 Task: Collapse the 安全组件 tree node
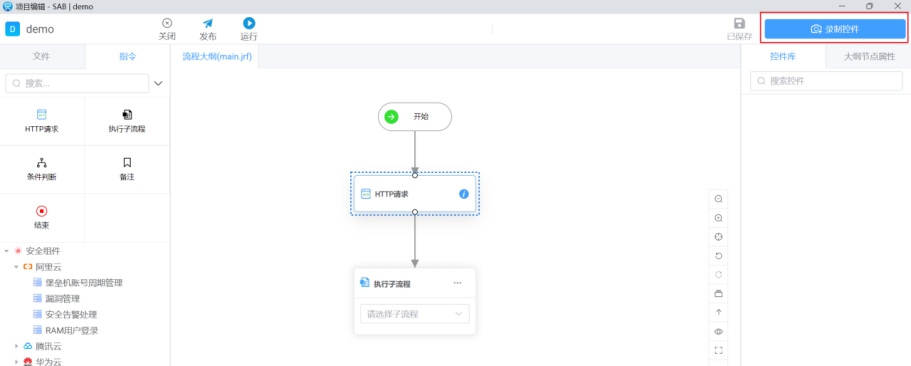pyautogui.click(x=6, y=251)
